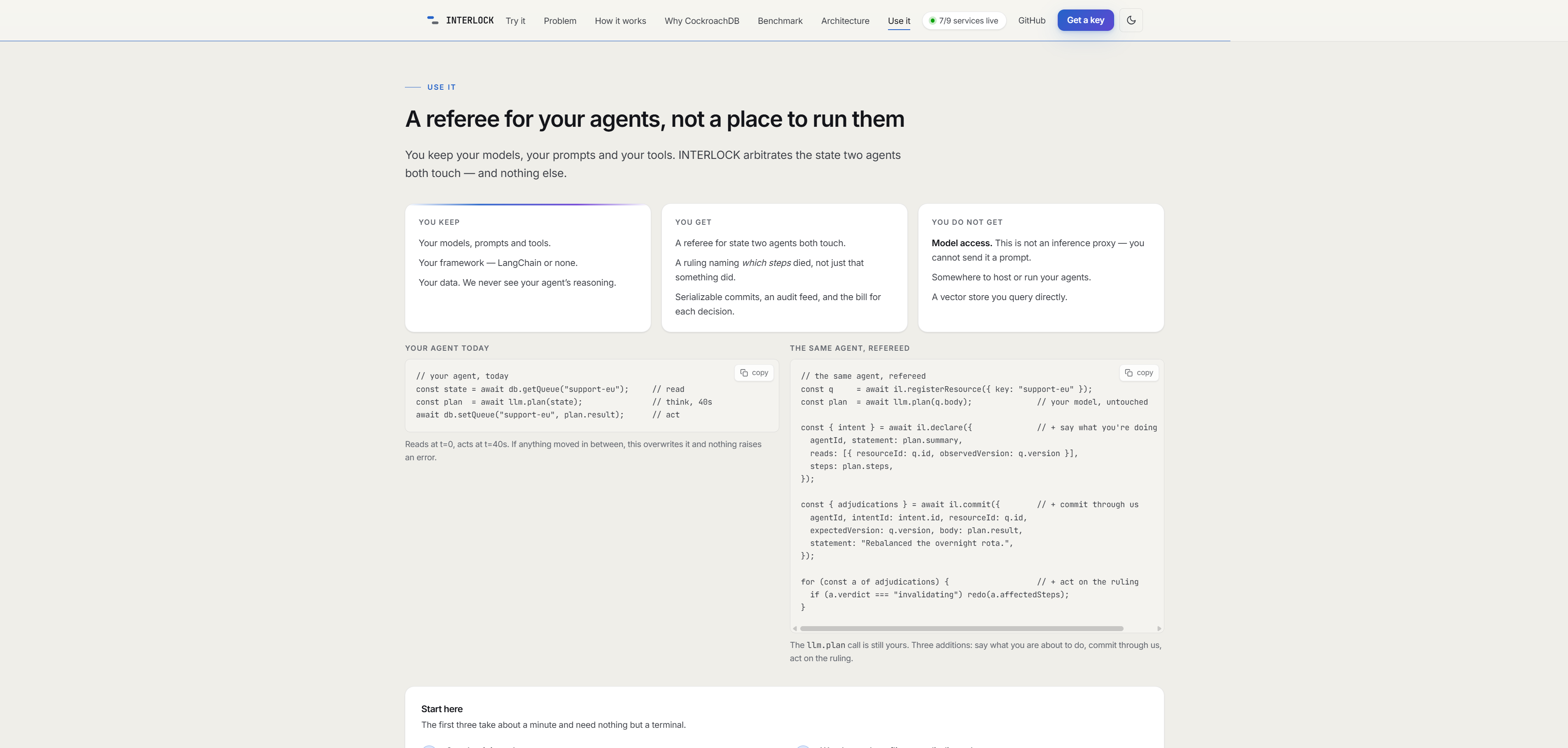
Task: Click the 'YOUR AGENT TODAY' label
Action: [x=447, y=348]
